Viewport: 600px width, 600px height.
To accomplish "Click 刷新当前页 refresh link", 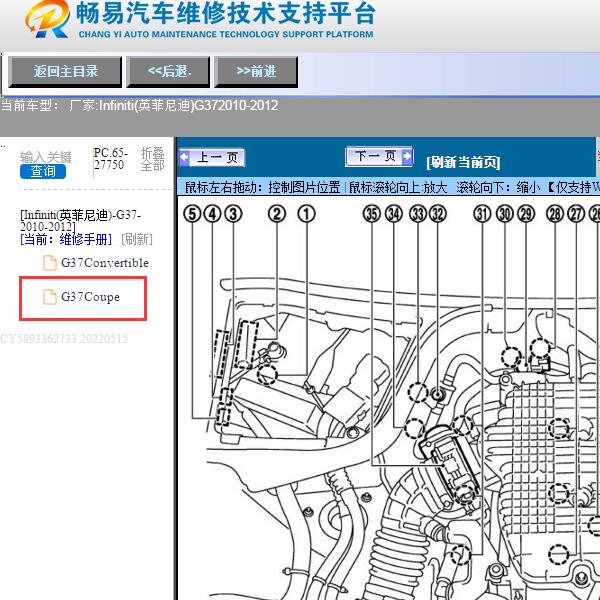I will [463, 162].
